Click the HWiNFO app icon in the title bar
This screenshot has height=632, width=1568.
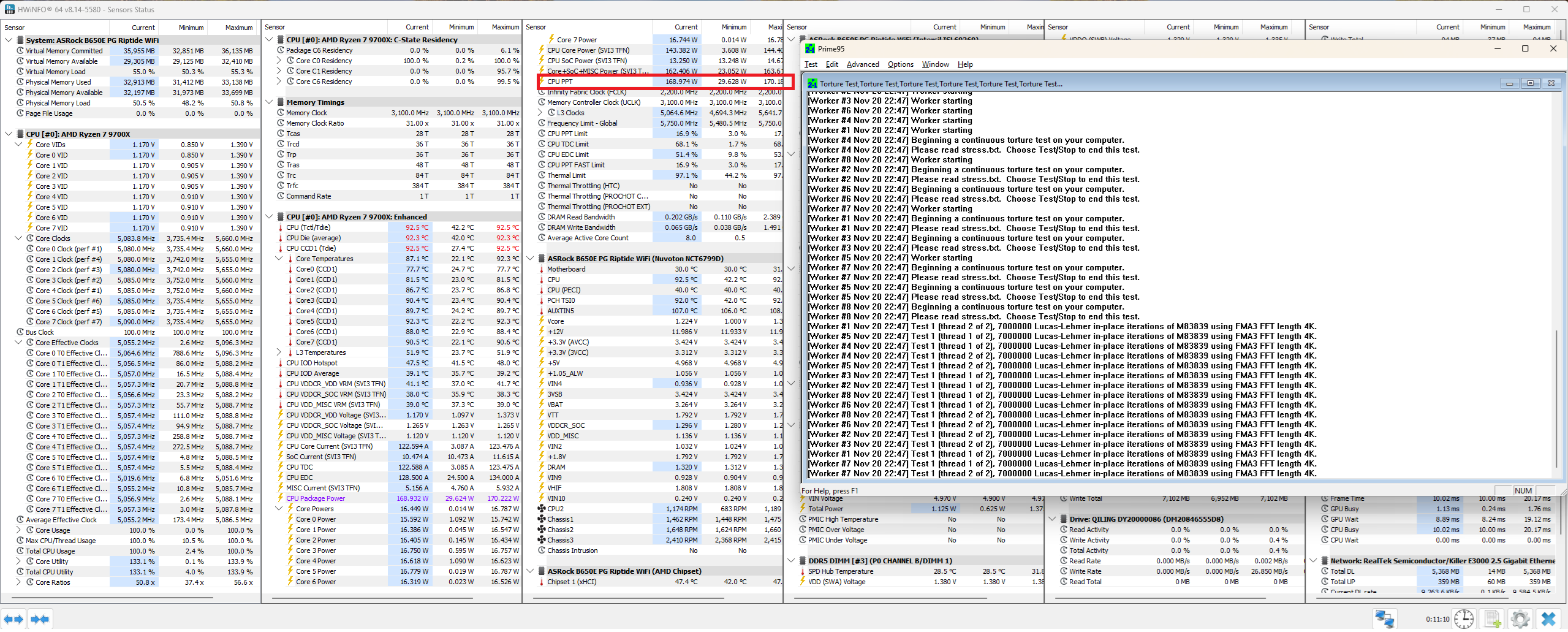point(9,9)
